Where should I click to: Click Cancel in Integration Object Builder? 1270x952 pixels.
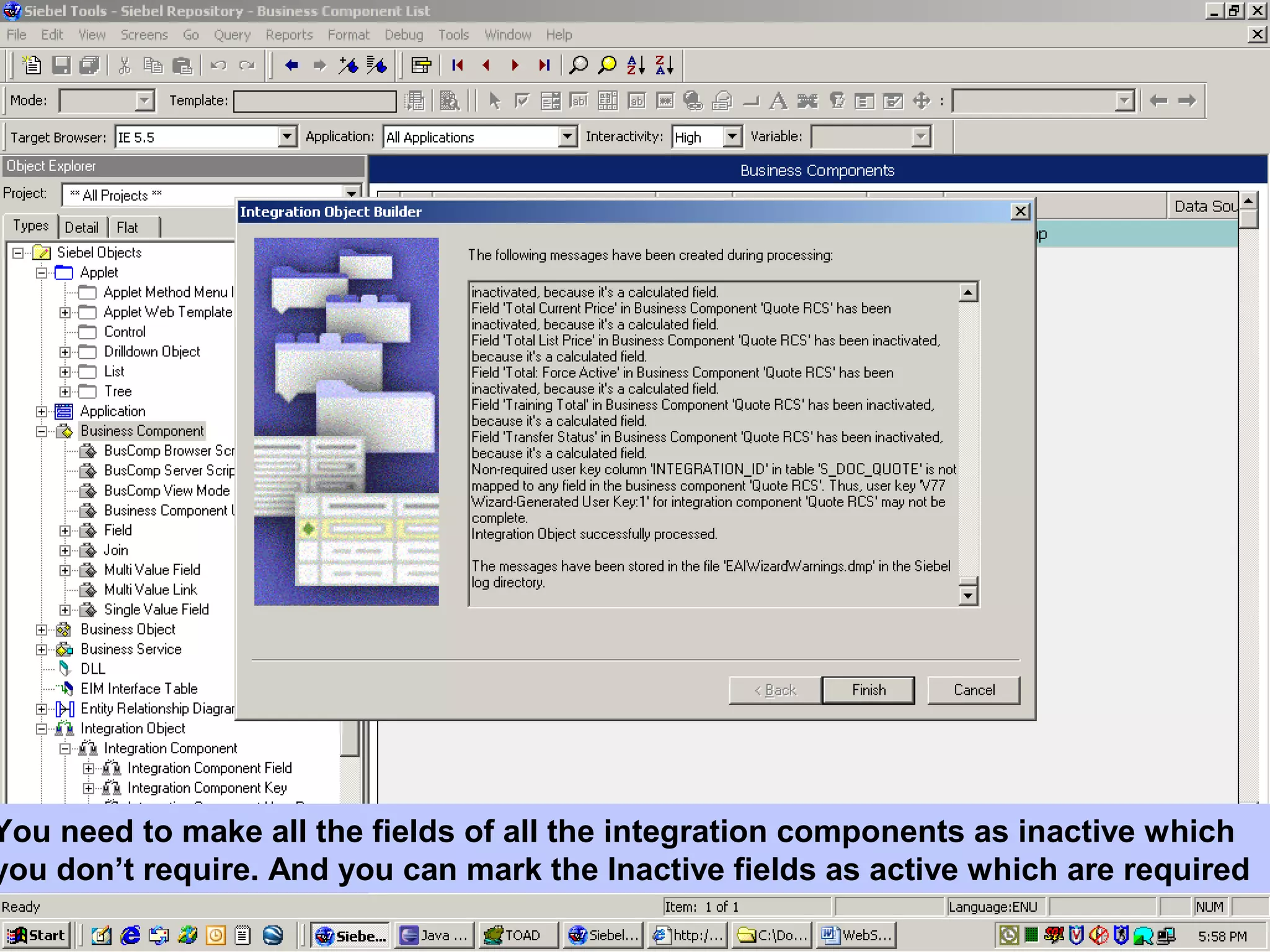(974, 690)
